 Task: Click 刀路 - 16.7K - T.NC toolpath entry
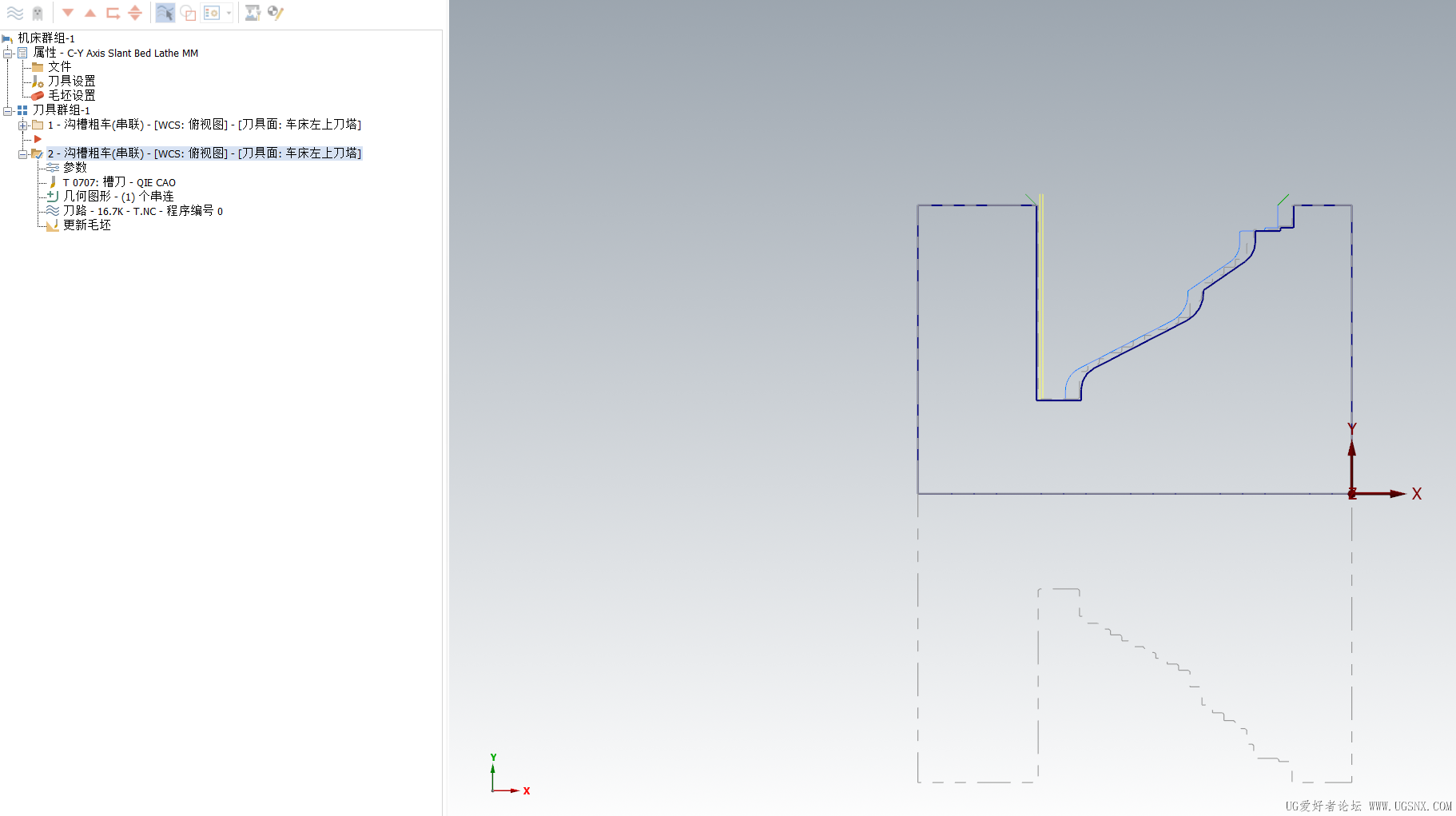click(x=143, y=211)
